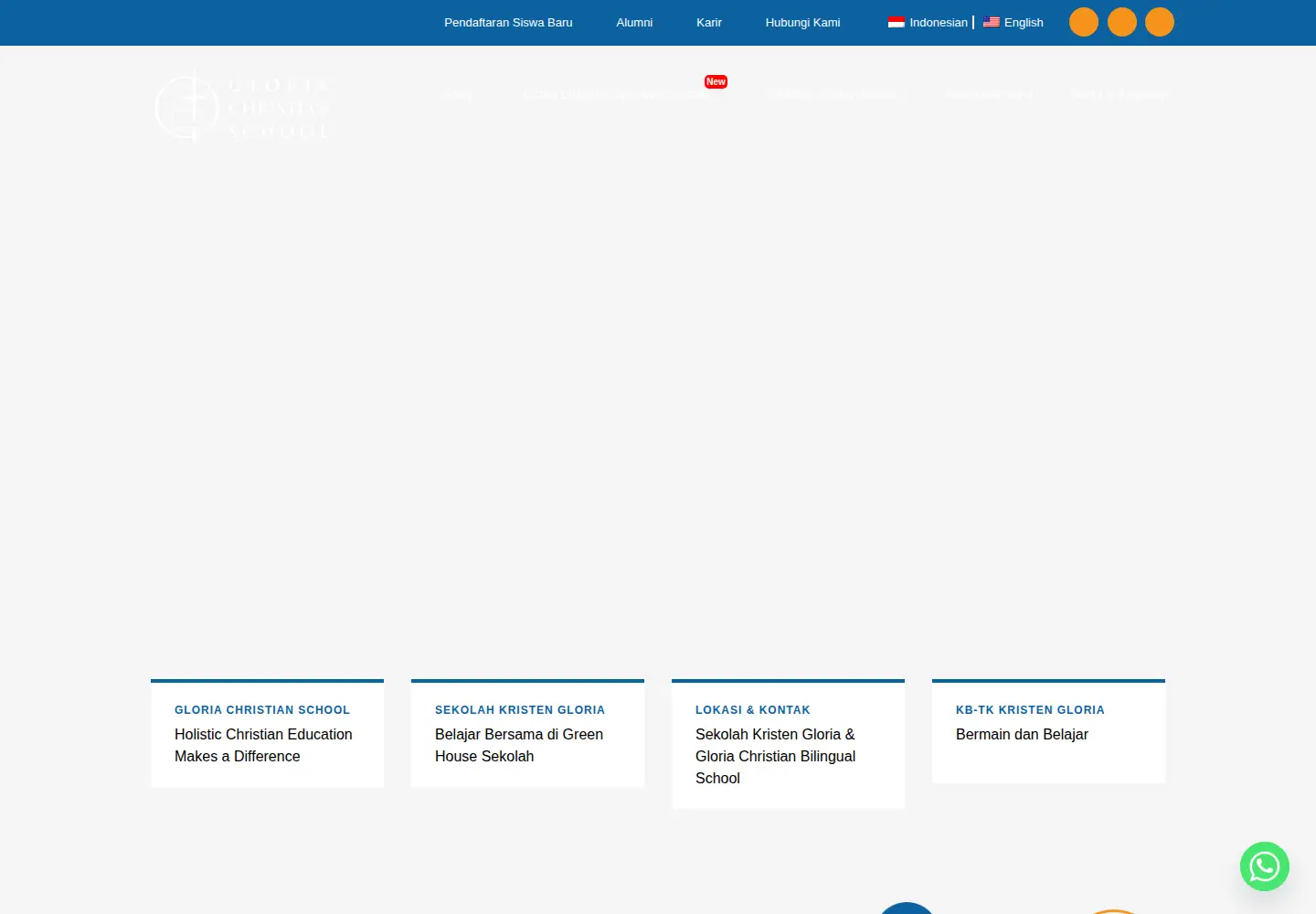This screenshot has height=914, width=1316.
Task: Select Hubungi Kami in top bar
Action: [x=802, y=23]
